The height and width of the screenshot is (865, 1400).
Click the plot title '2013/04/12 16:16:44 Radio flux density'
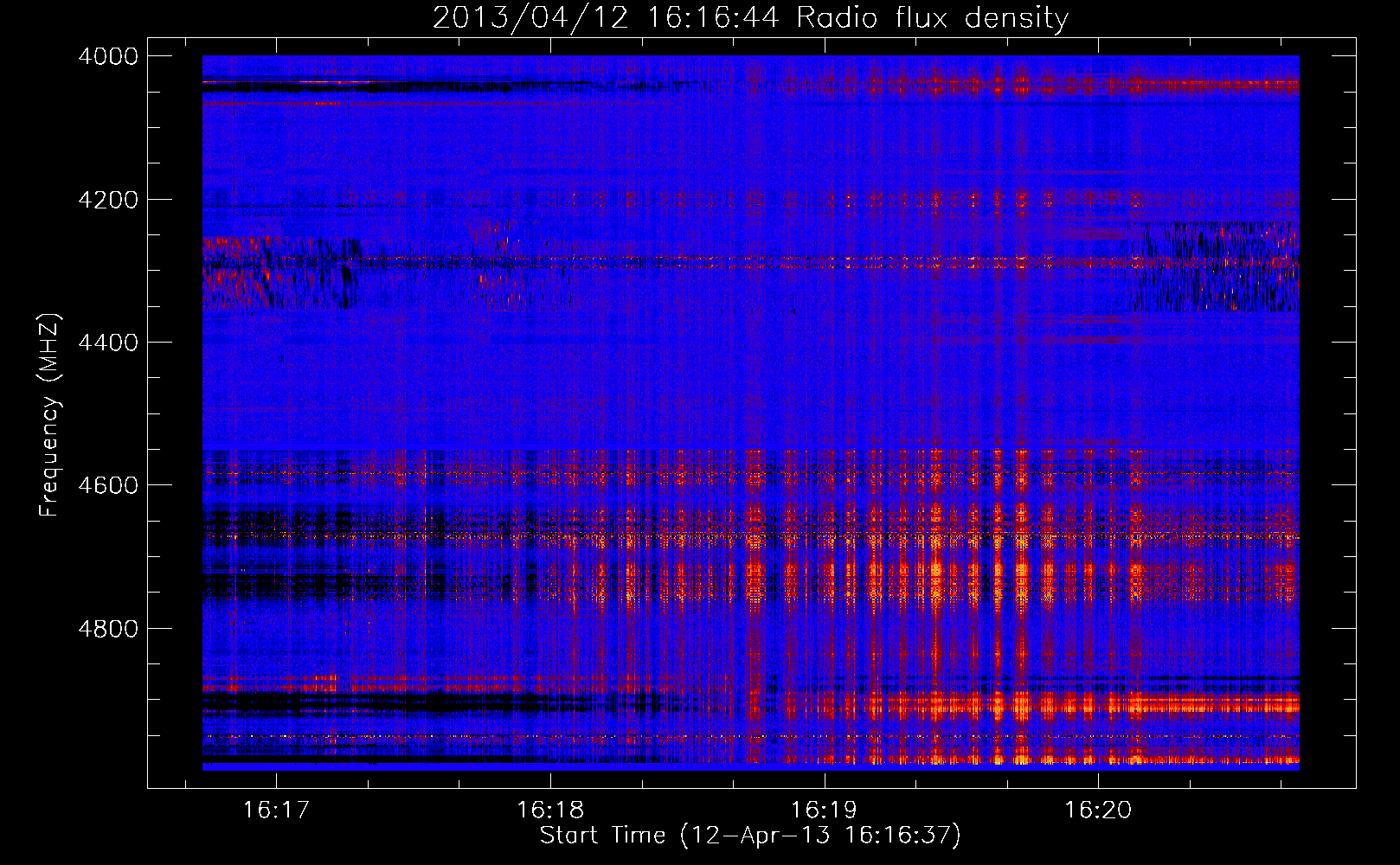coord(751,17)
